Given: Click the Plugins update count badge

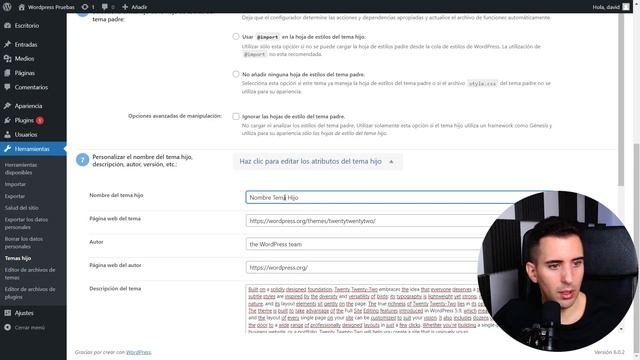Looking at the screenshot, I should 40,120.
